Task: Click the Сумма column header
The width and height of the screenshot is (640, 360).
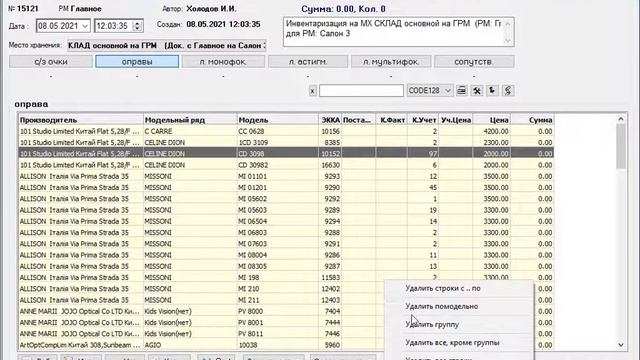Action: tap(533, 120)
